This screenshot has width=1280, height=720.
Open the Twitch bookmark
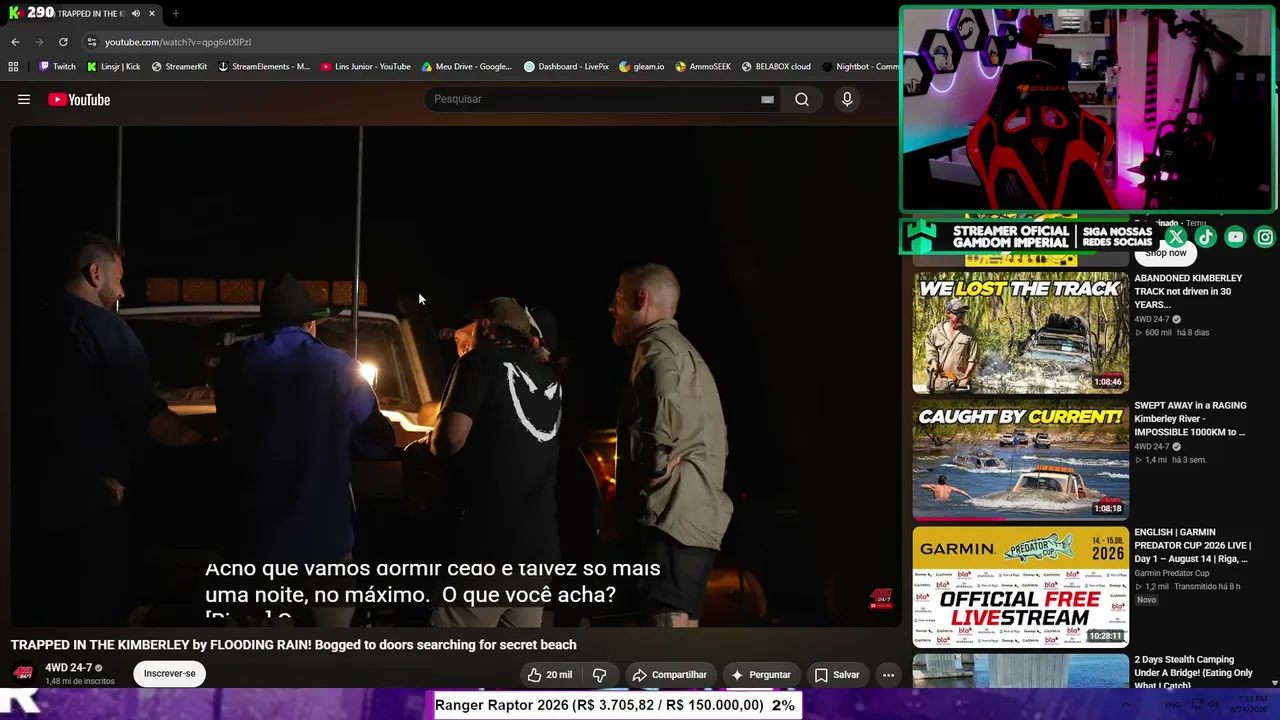pos(57,67)
